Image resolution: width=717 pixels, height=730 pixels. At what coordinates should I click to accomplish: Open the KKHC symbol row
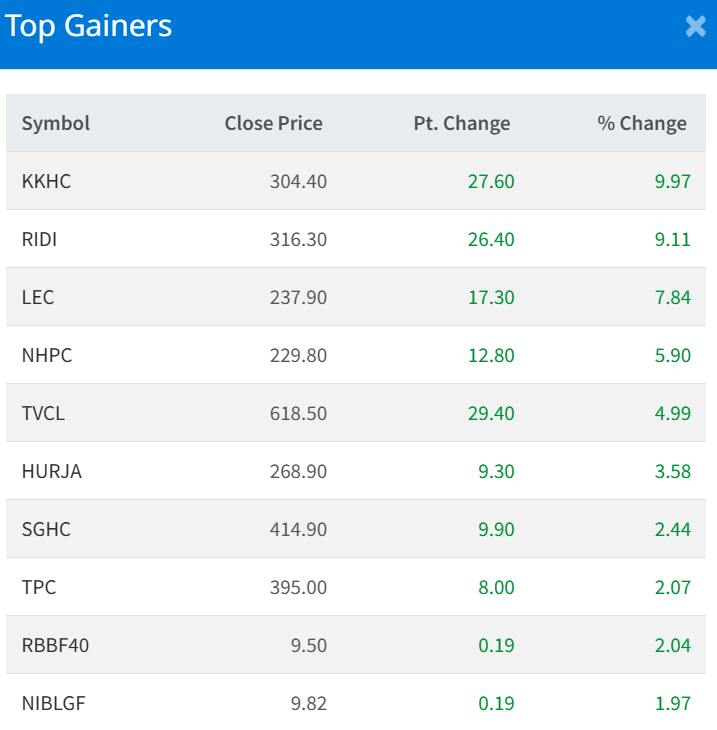point(46,181)
